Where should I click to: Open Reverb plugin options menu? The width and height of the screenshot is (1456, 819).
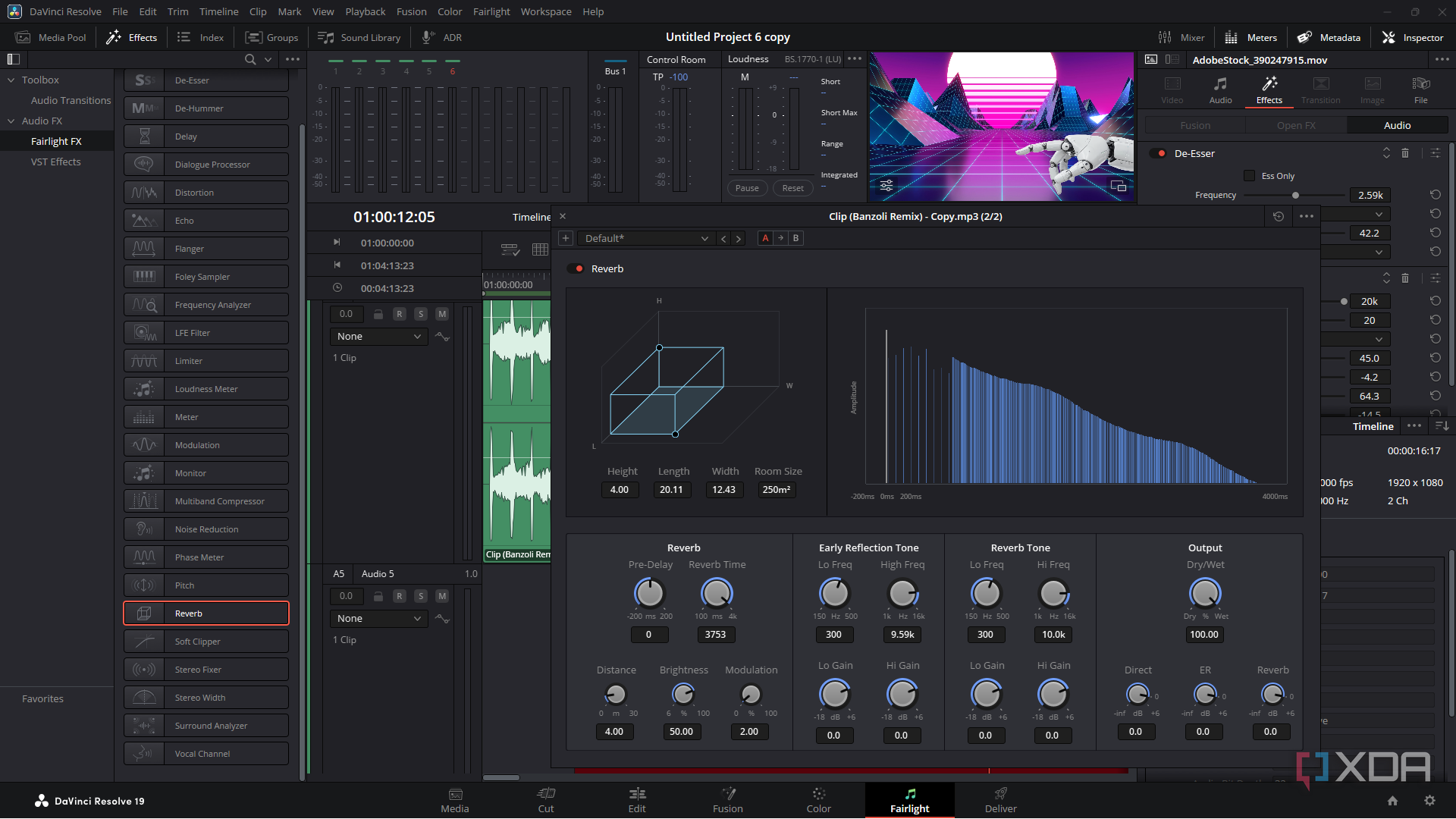(1307, 216)
